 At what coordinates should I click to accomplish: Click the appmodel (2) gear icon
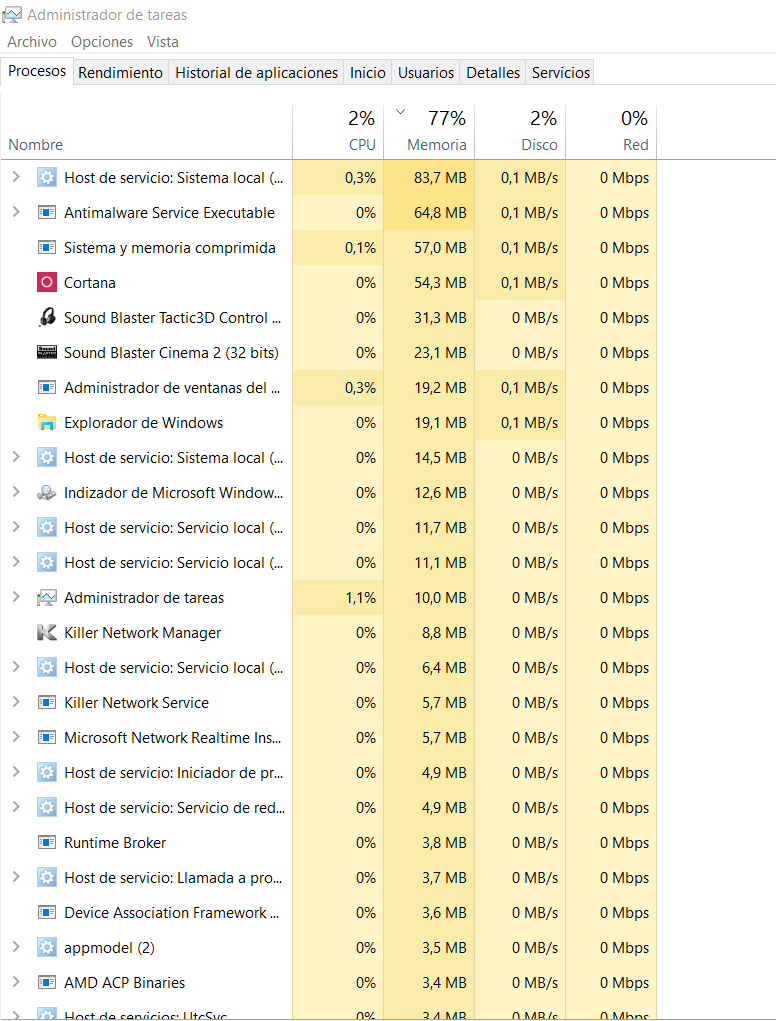click(47, 947)
